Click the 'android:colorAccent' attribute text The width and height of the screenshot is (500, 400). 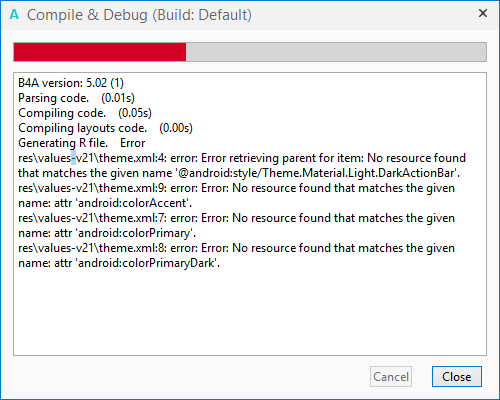coord(133,203)
